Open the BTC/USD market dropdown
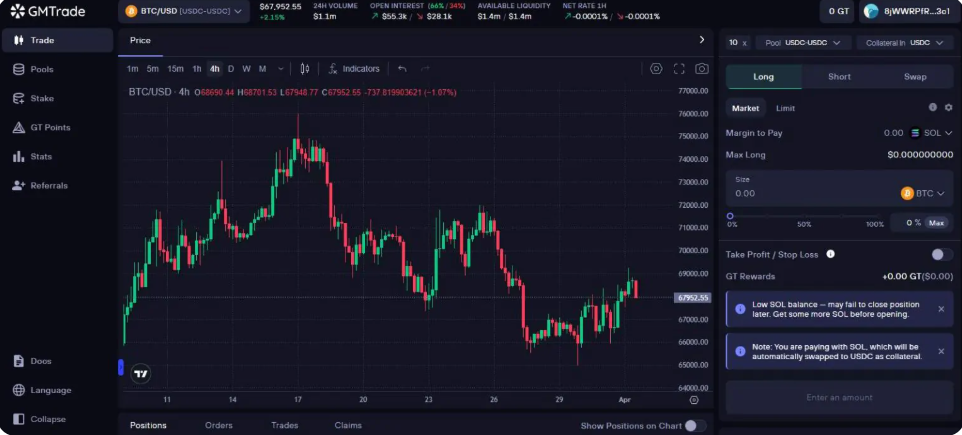Viewport: 962px width, 435px height. click(183, 11)
